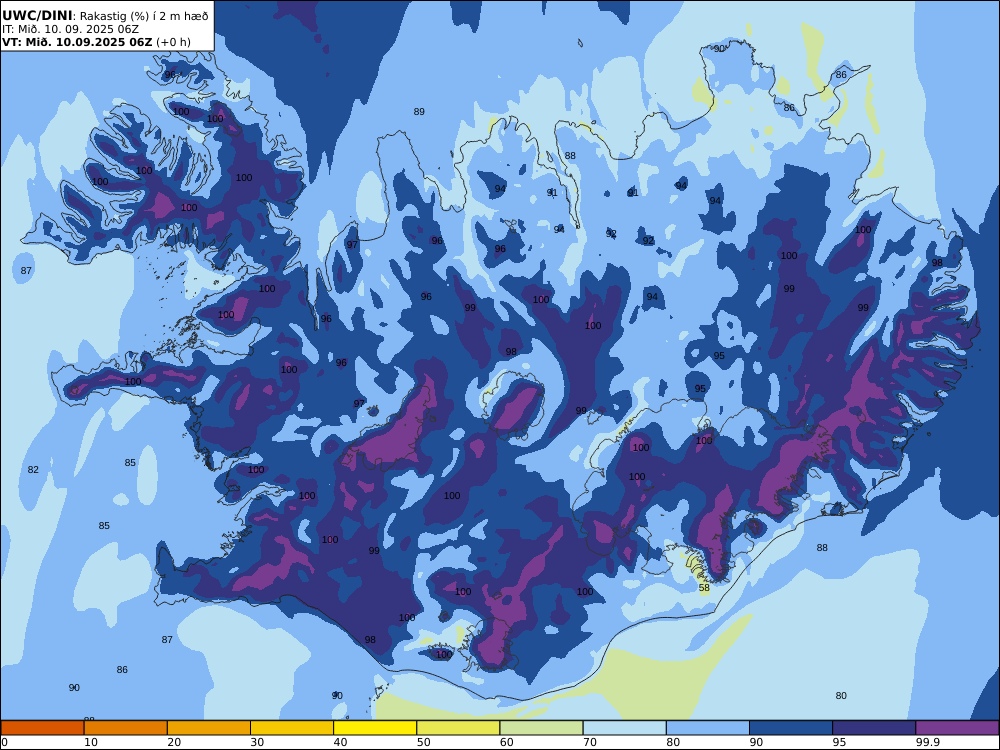The height and width of the screenshot is (750, 1000).
Task: Select the 'IT: Mið. 10. 09. 2025 06Z' line
Action: pyautogui.click(x=70, y=29)
